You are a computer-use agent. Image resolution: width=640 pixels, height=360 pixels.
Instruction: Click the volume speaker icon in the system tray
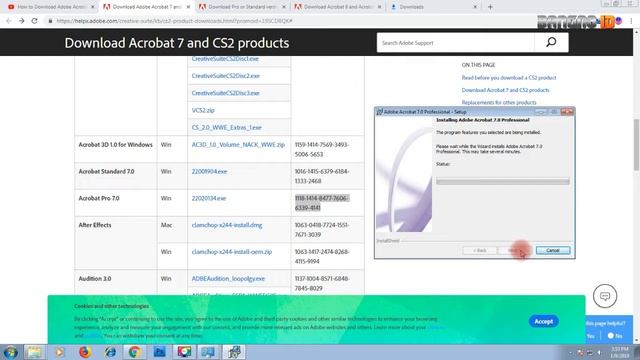coord(600,353)
